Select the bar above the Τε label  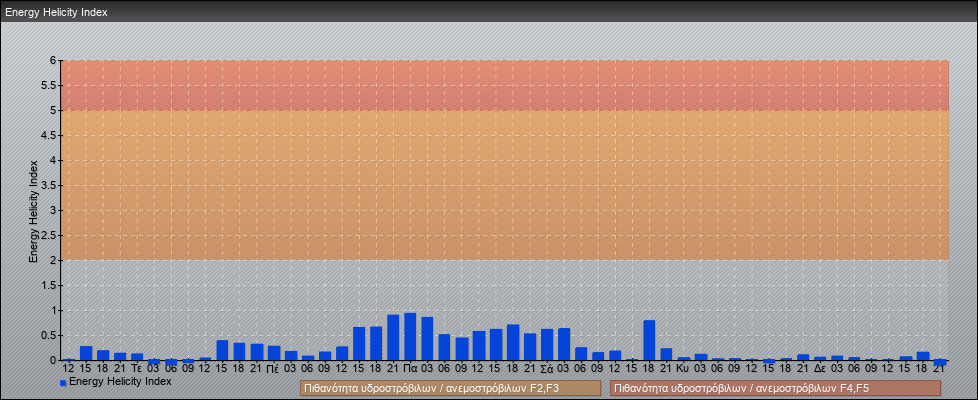coord(137,357)
